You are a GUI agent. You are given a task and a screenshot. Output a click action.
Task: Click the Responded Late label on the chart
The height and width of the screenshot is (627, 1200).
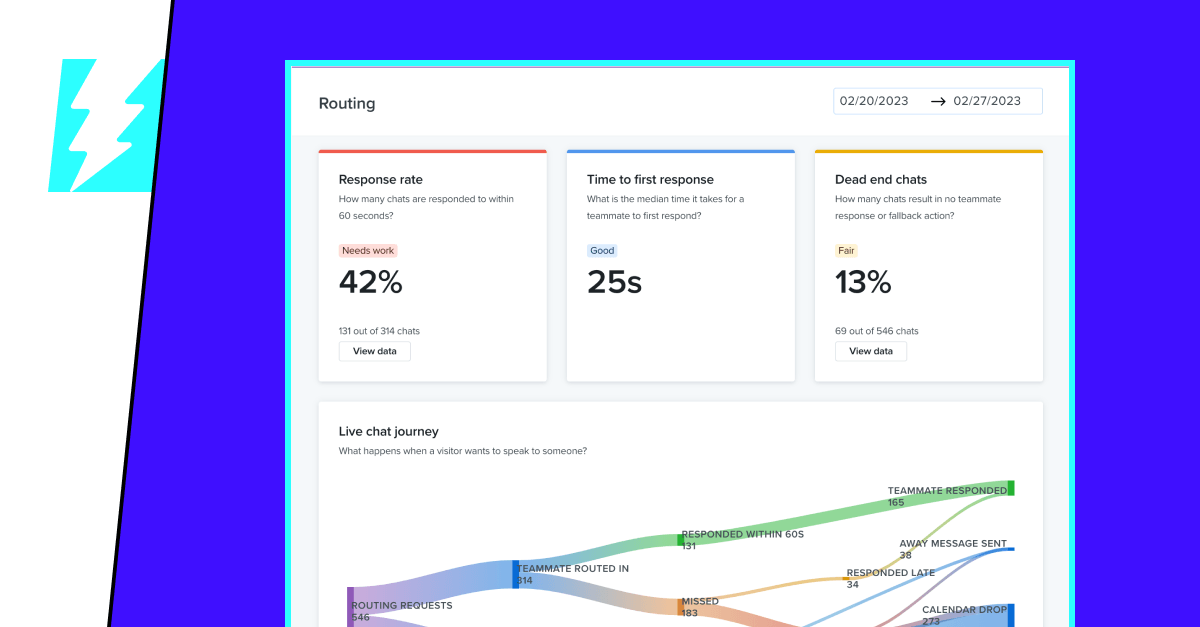coord(890,572)
